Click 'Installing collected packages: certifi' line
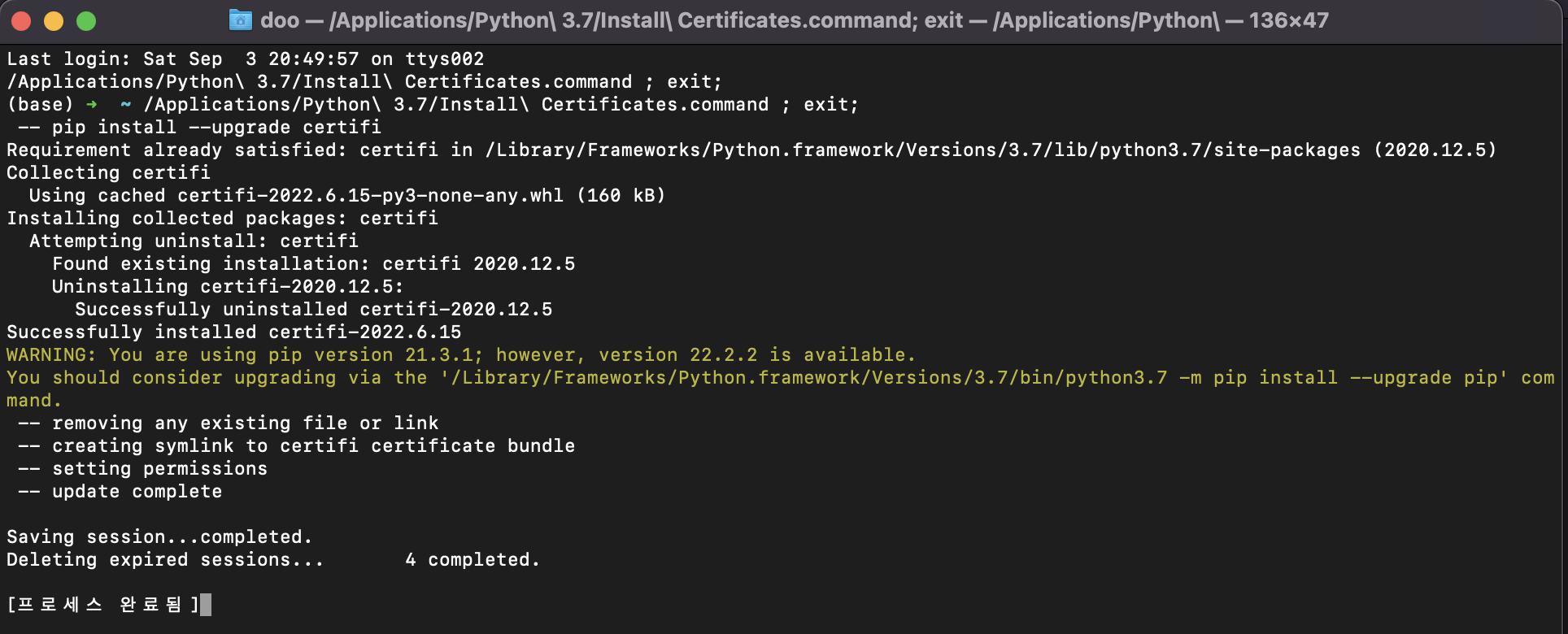Image resolution: width=1568 pixels, height=634 pixels. coord(222,219)
